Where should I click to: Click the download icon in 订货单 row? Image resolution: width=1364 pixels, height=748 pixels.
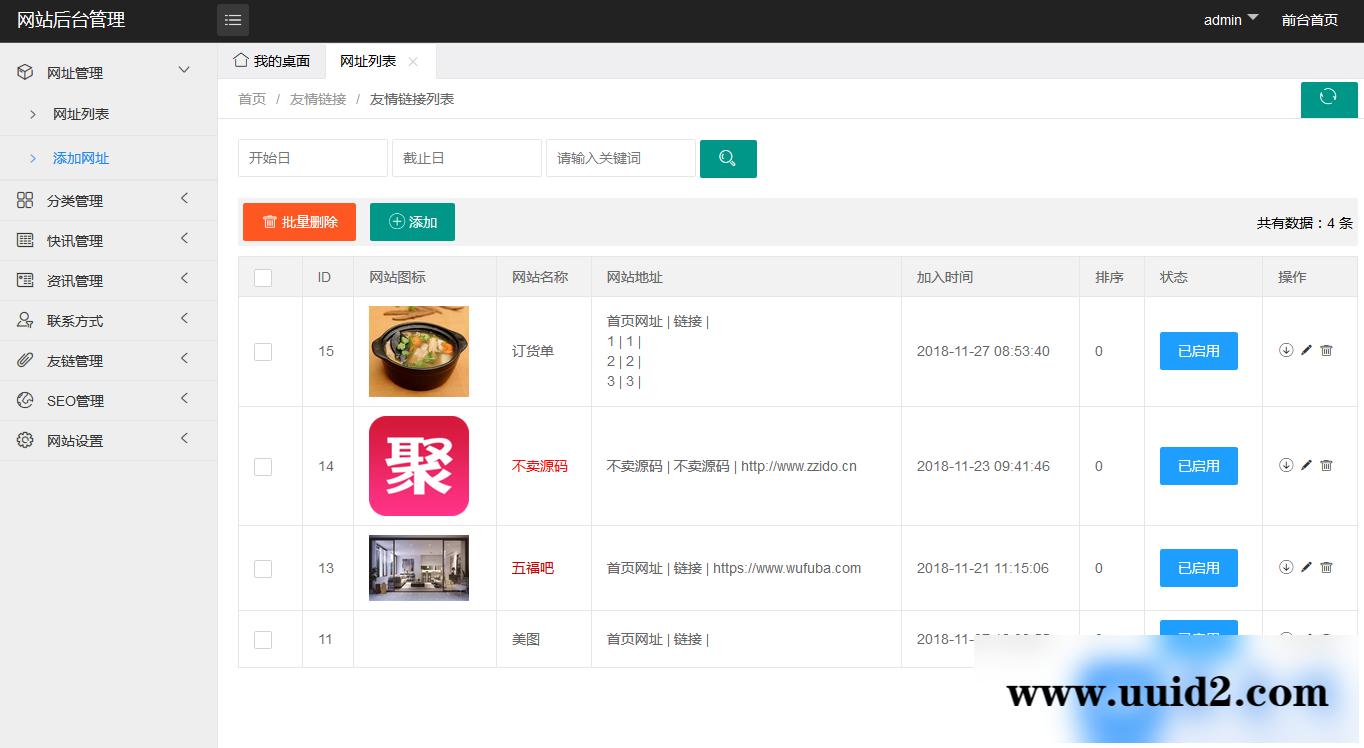pos(1286,350)
